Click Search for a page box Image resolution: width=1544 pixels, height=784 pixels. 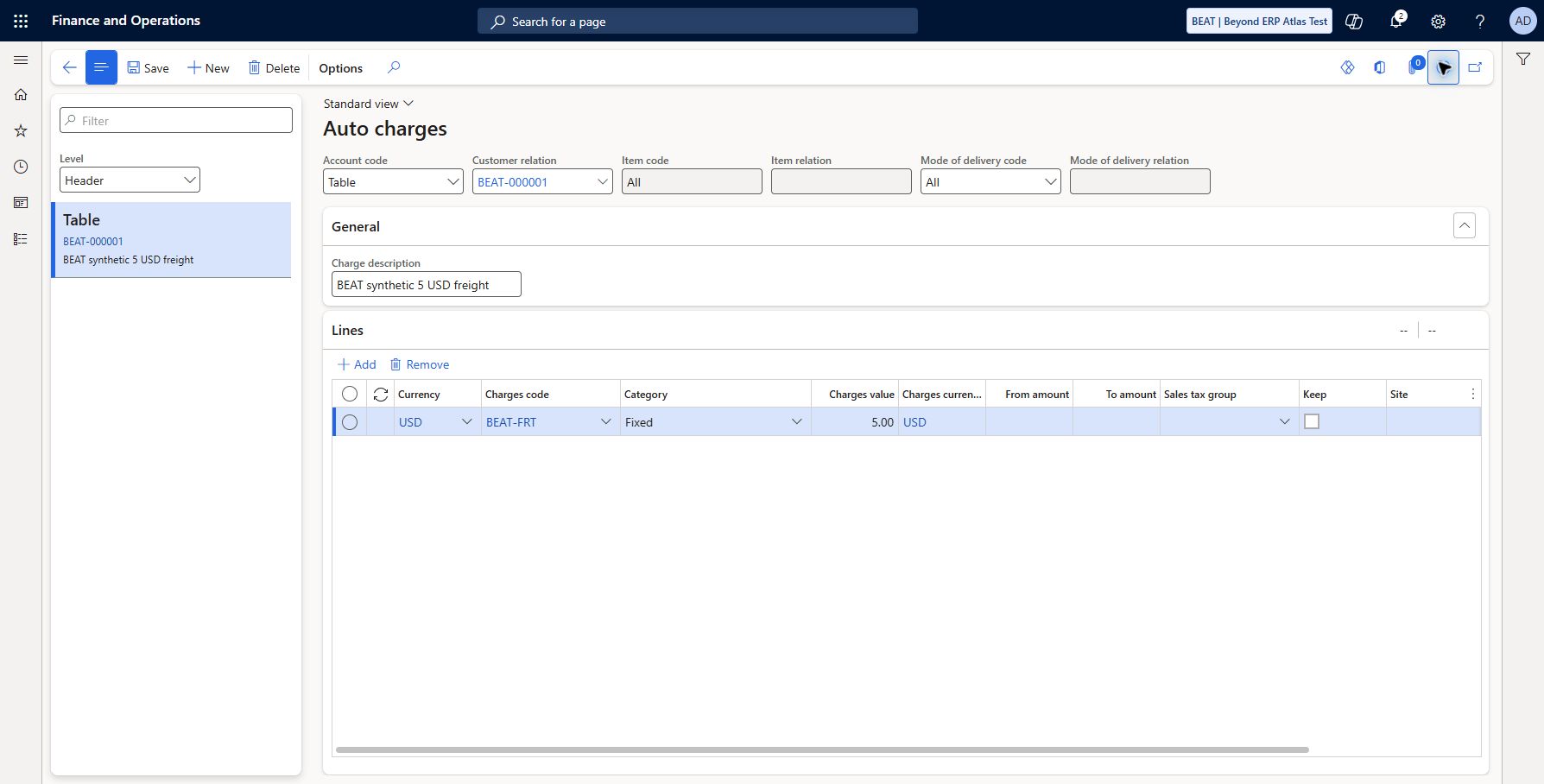click(698, 21)
